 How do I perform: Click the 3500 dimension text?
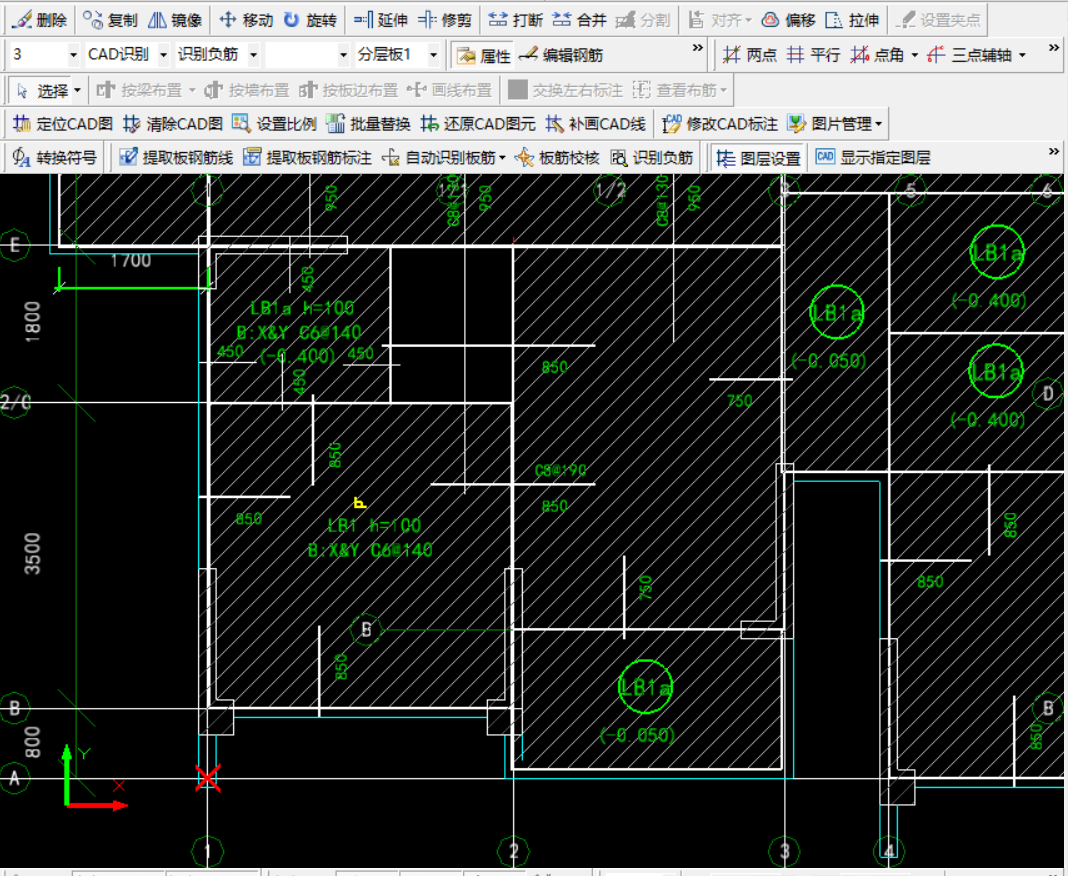pyautogui.click(x=32, y=553)
